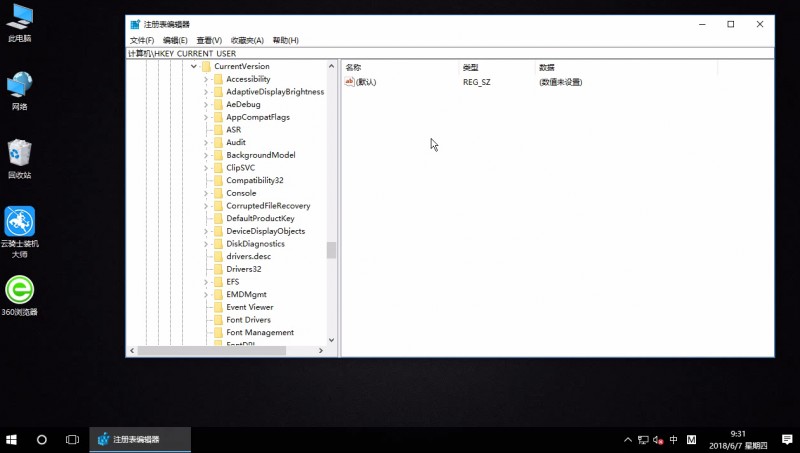Select the drivers.desc folder icon

(x=218, y=256)
